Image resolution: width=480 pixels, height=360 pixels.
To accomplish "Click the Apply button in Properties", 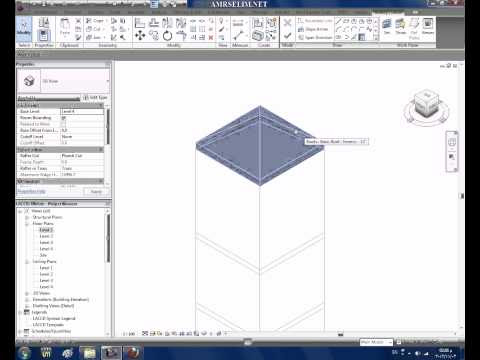I will tap(96, 192).
